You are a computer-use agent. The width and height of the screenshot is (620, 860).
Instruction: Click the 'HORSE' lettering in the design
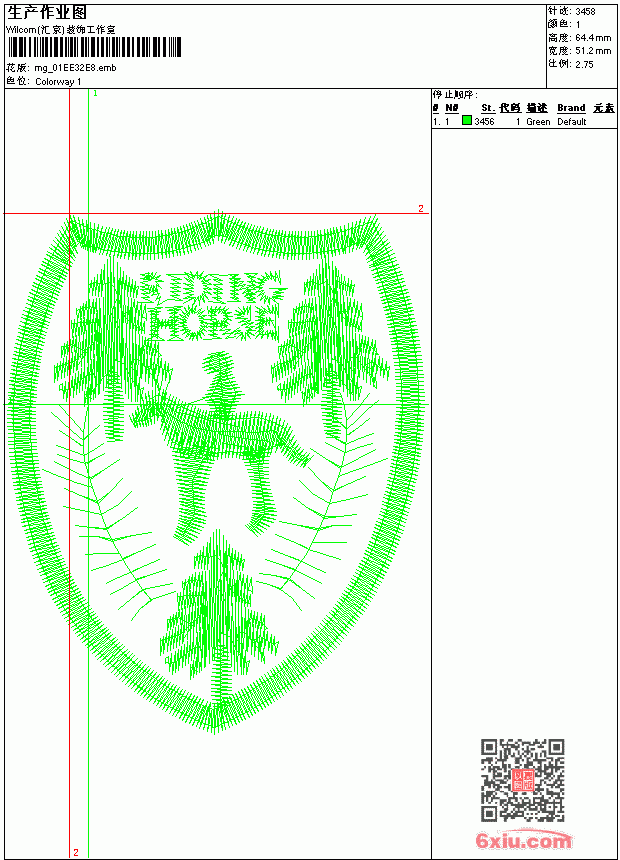tap(215, 324)
